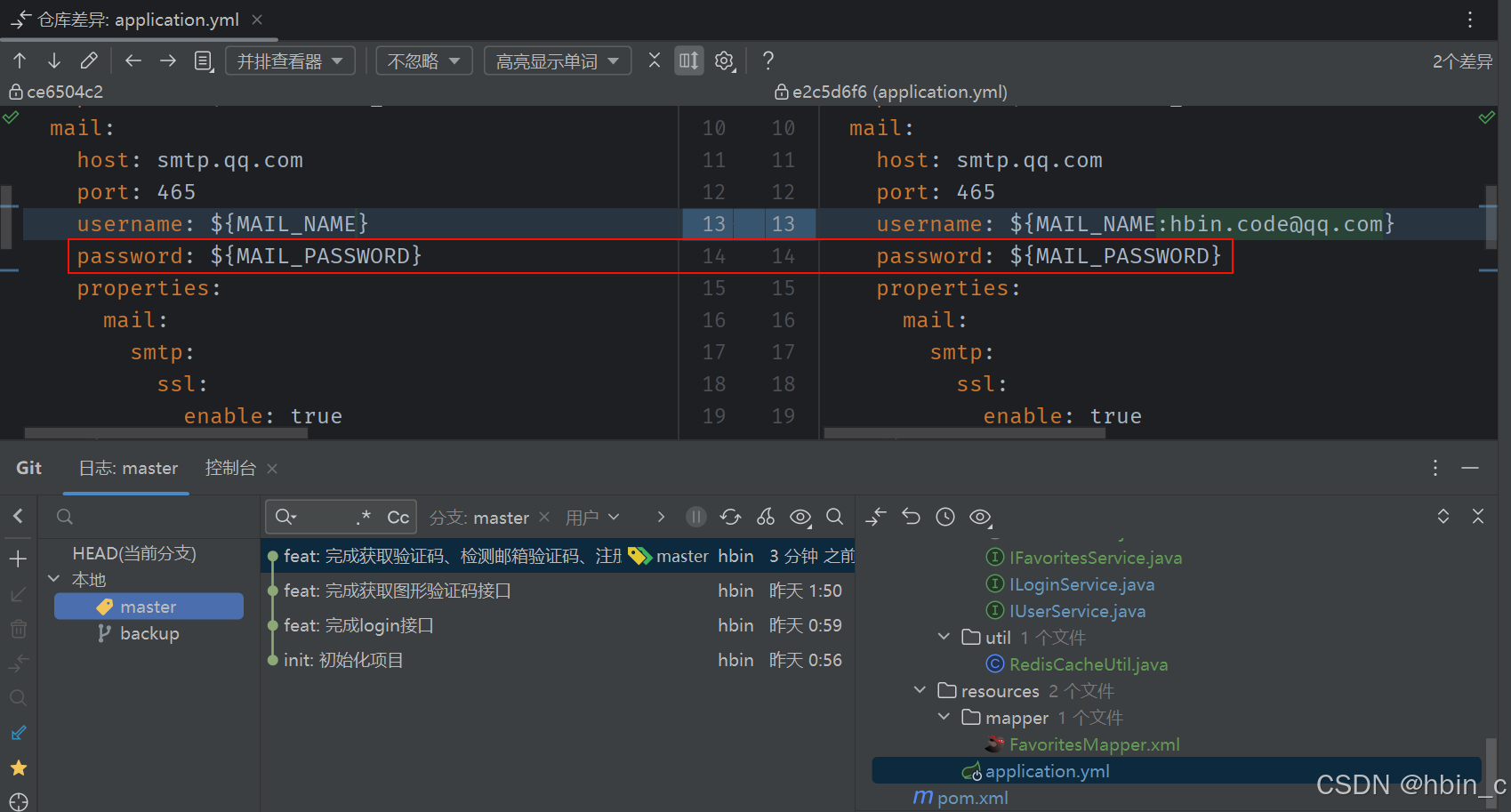Open 不忽略 whitespace dropdown
Screen dimensions: 1511x812
(x=424, y=60)
